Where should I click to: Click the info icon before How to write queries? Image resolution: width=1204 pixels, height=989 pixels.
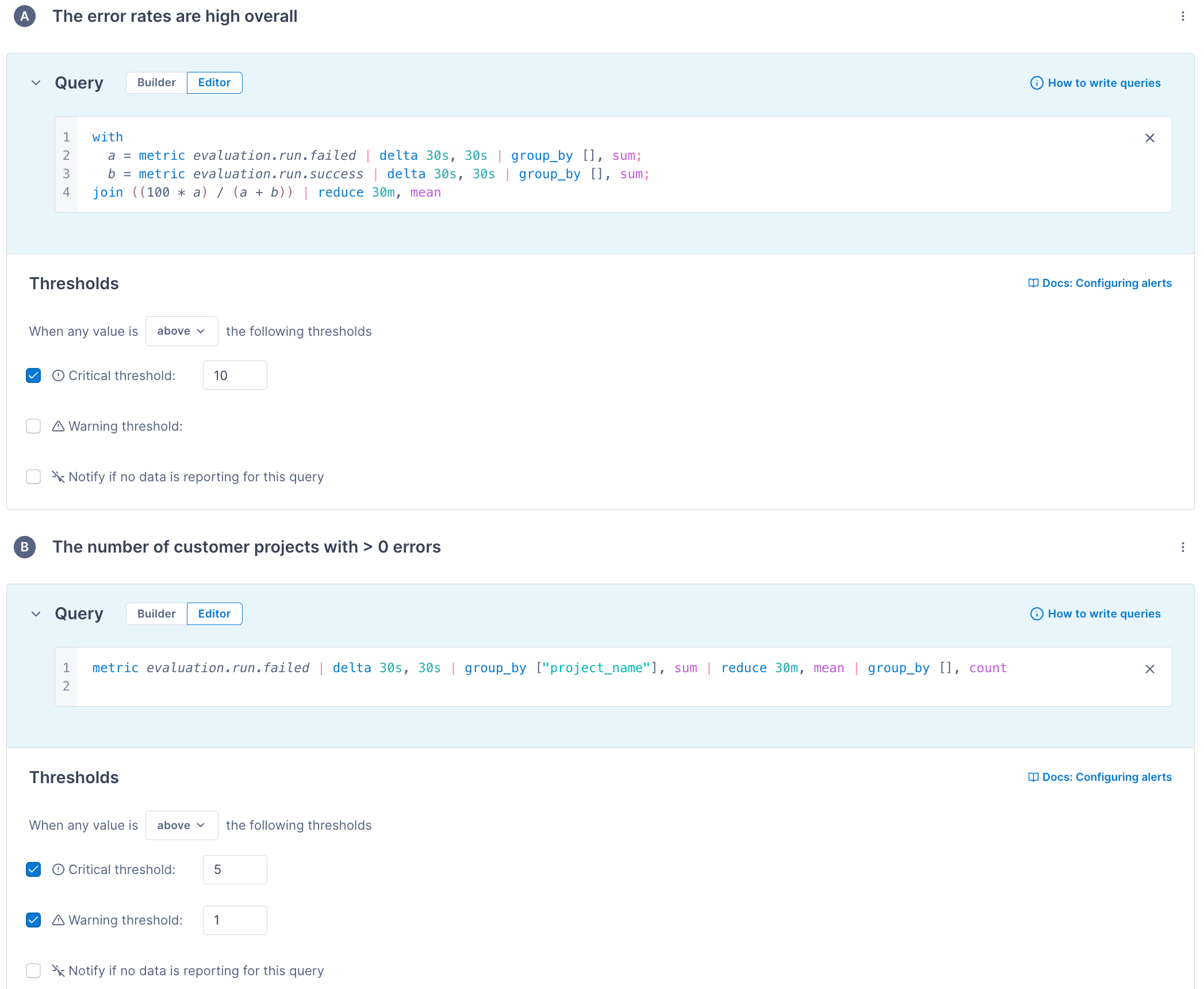[1036, 83]
